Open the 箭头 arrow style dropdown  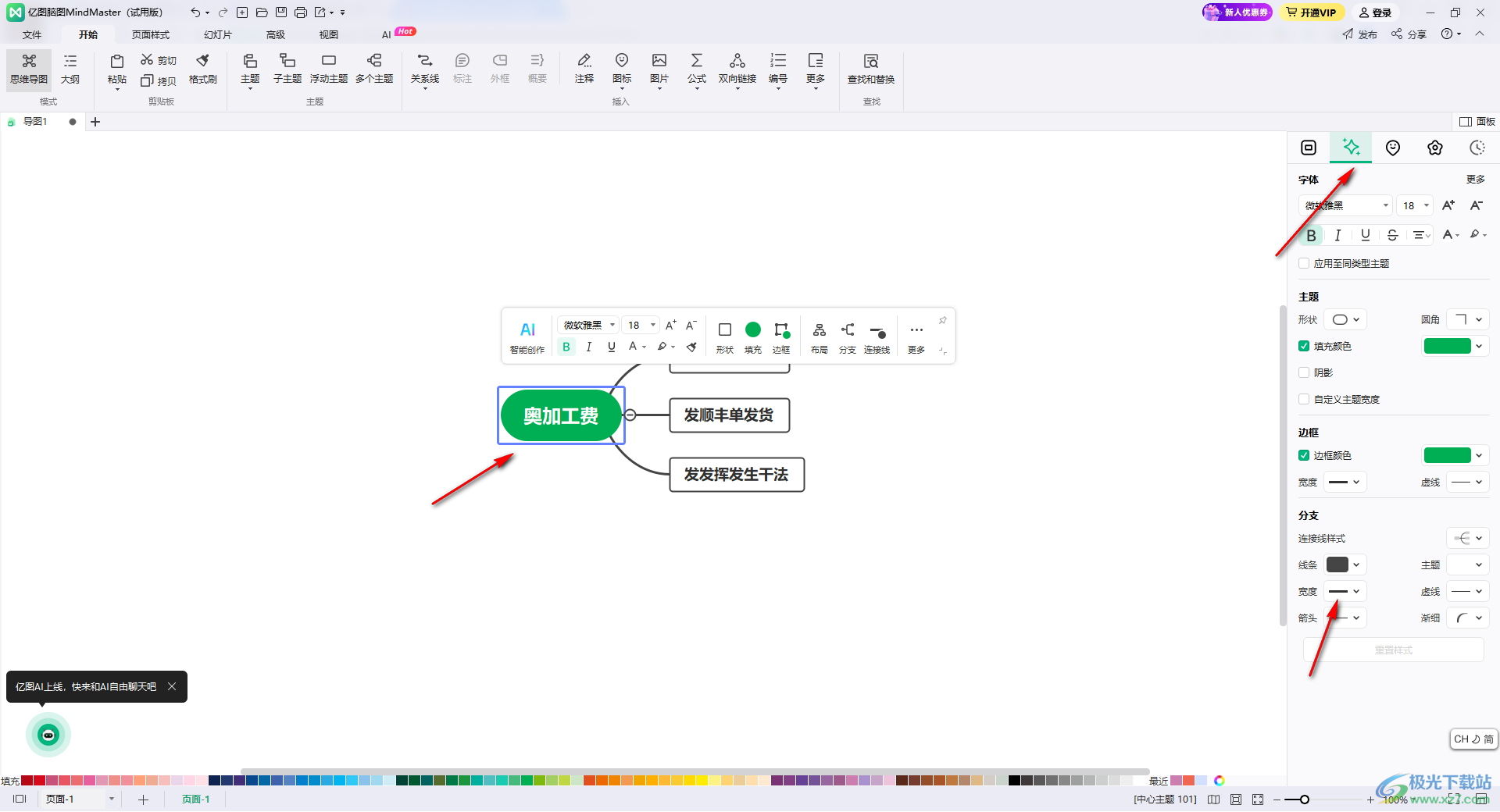coord(1345,618)
